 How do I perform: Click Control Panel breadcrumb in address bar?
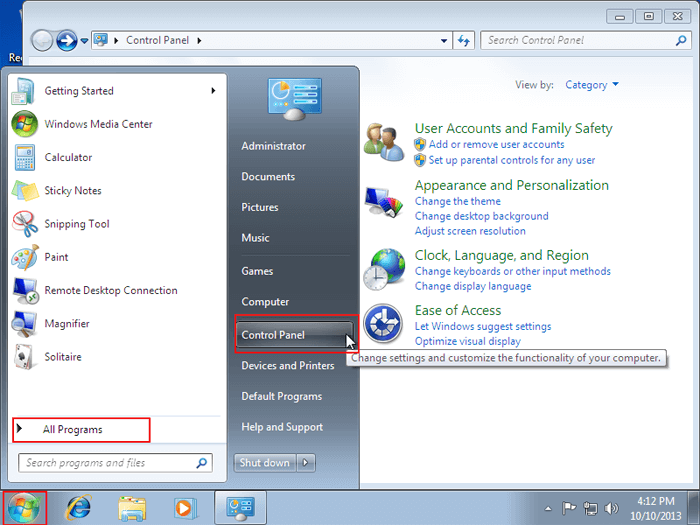pyautogui.click(x=158, y=41)
